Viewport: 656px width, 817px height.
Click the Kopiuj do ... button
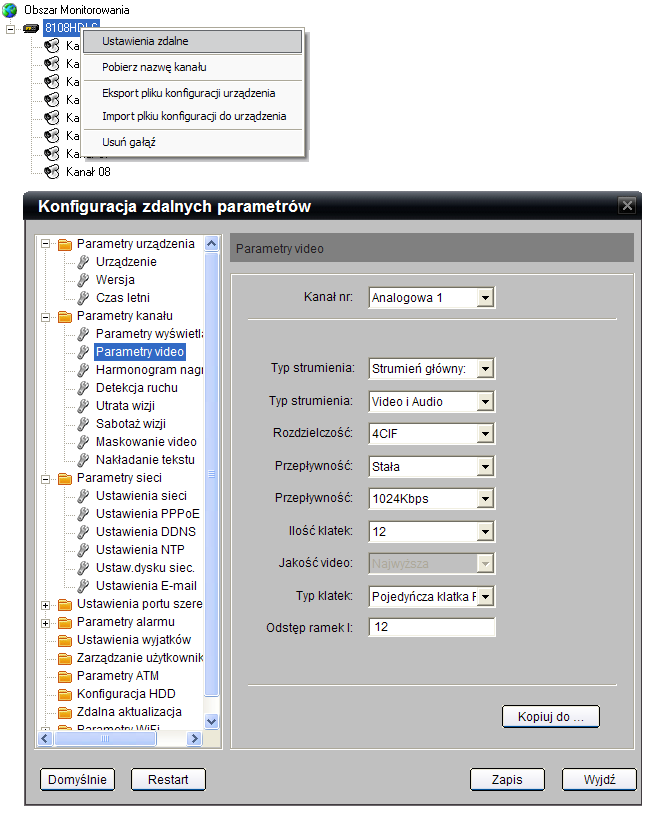pos(551,717)
